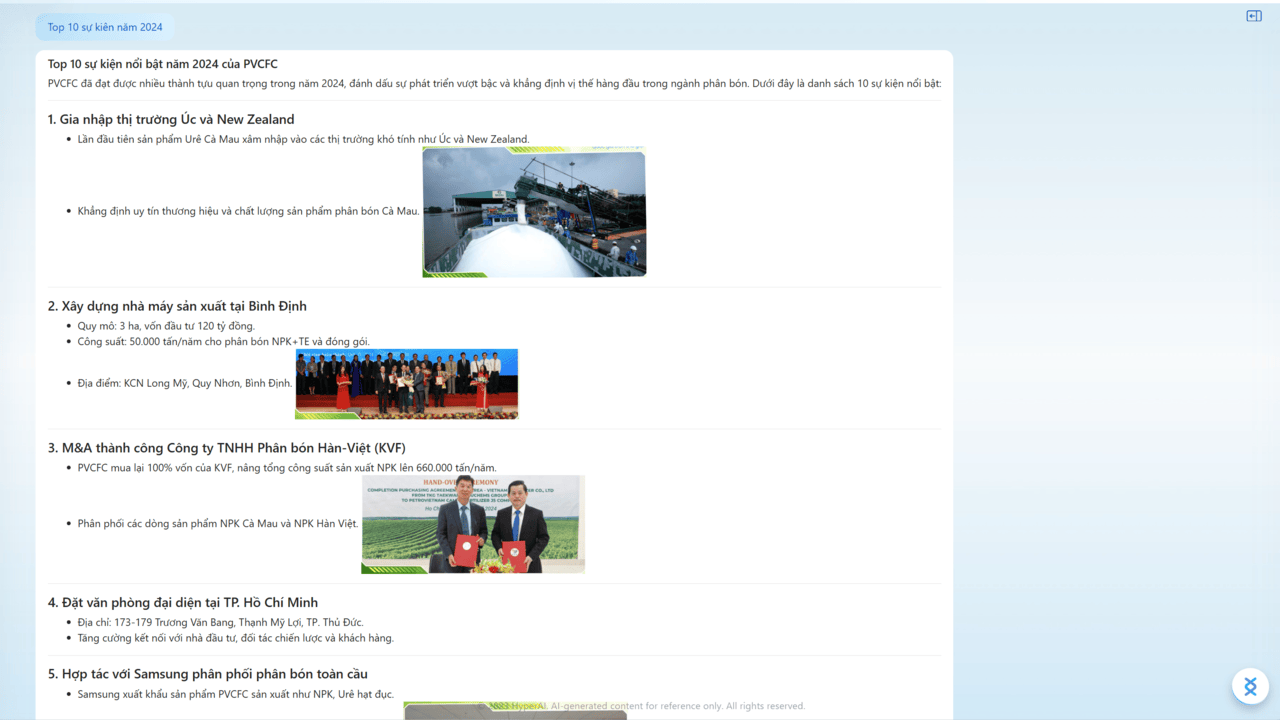Click heading "1. Gia nhập thị trường Úc và New Zealand"
This screenshot has height=720, width=1280.
point(171,119)
